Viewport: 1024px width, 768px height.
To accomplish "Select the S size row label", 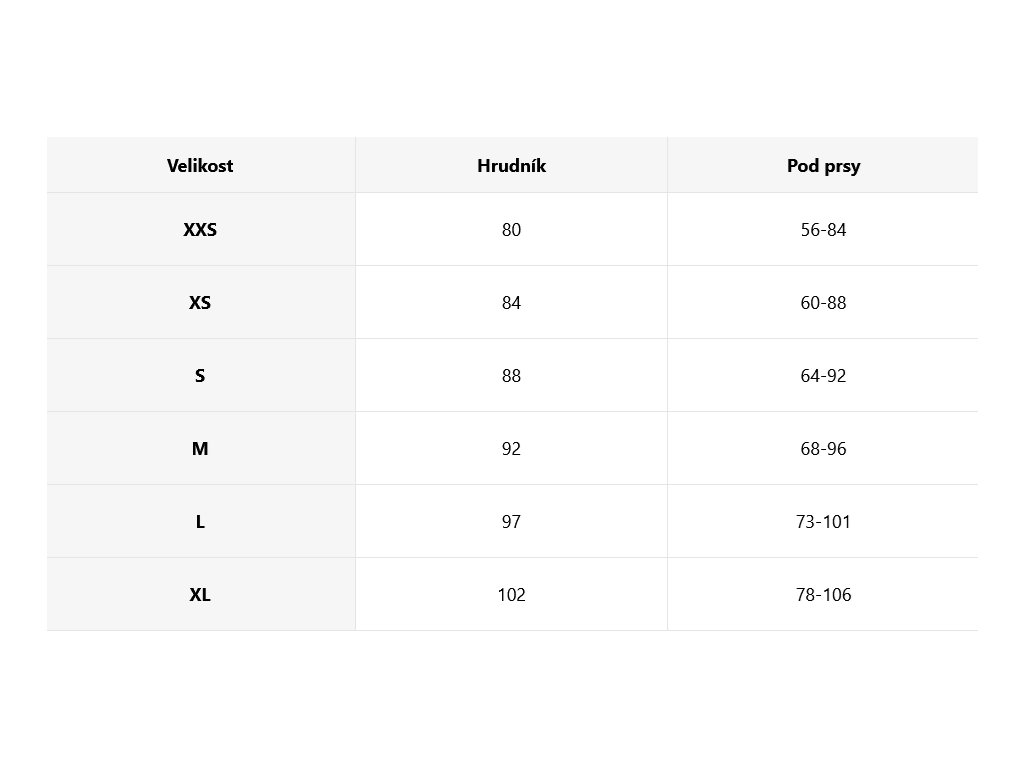I will 200,376.
